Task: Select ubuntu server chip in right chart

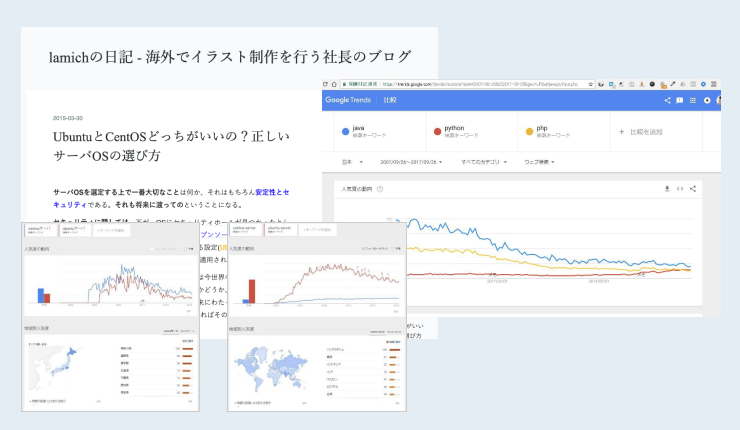Action: click(x=279, y=230)
